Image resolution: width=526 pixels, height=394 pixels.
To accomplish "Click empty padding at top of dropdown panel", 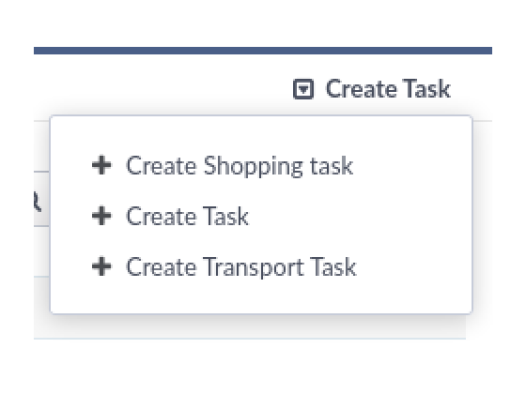I will tap(261, 134).
